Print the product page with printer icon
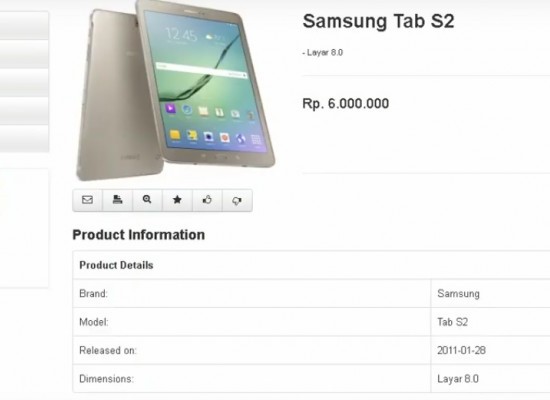Viewport: 550px width, 400px height. pos(118,200)
